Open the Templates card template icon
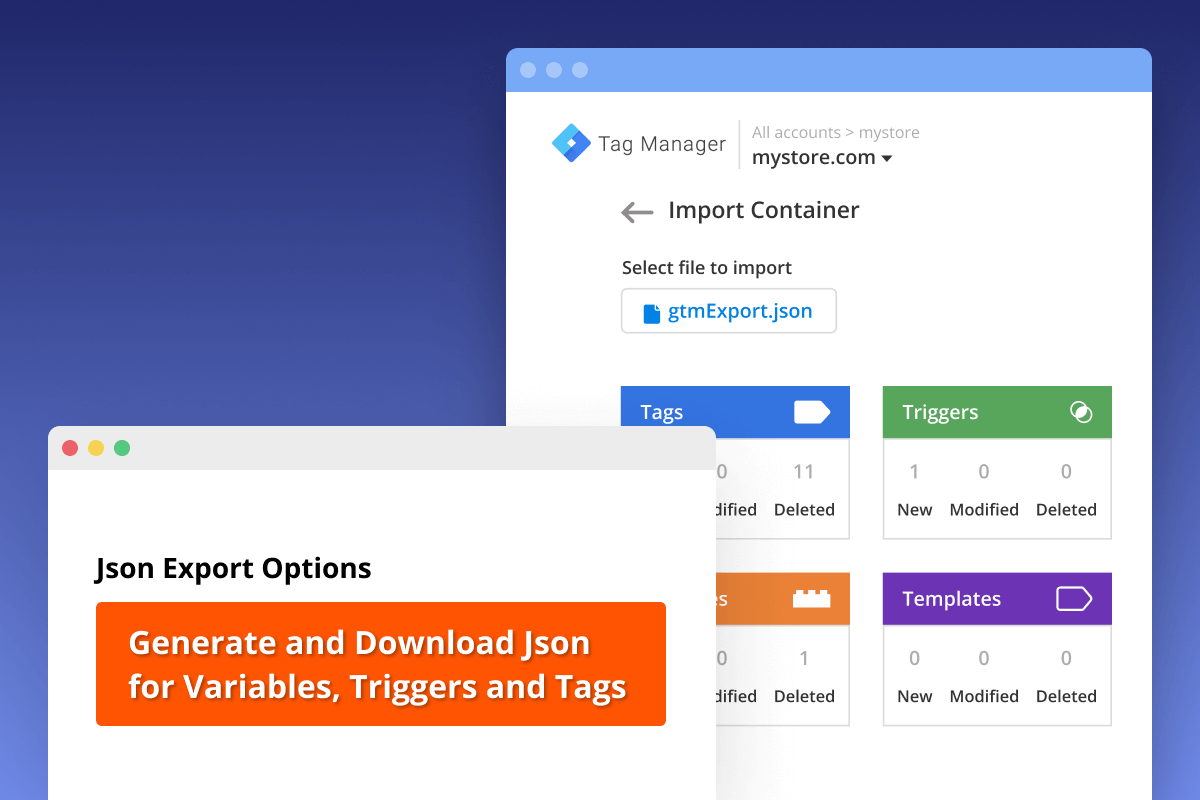 pos(1074,598)
